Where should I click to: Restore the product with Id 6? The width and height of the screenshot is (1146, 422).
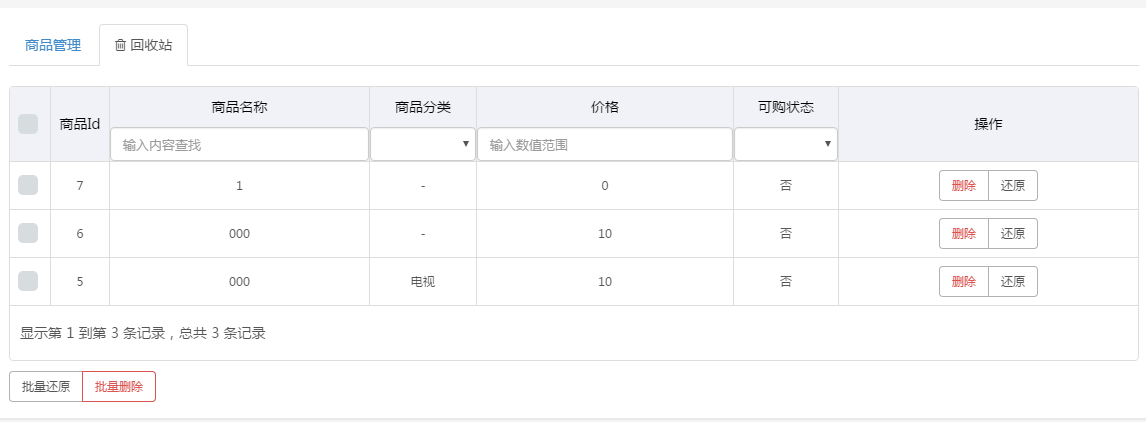1013,233
